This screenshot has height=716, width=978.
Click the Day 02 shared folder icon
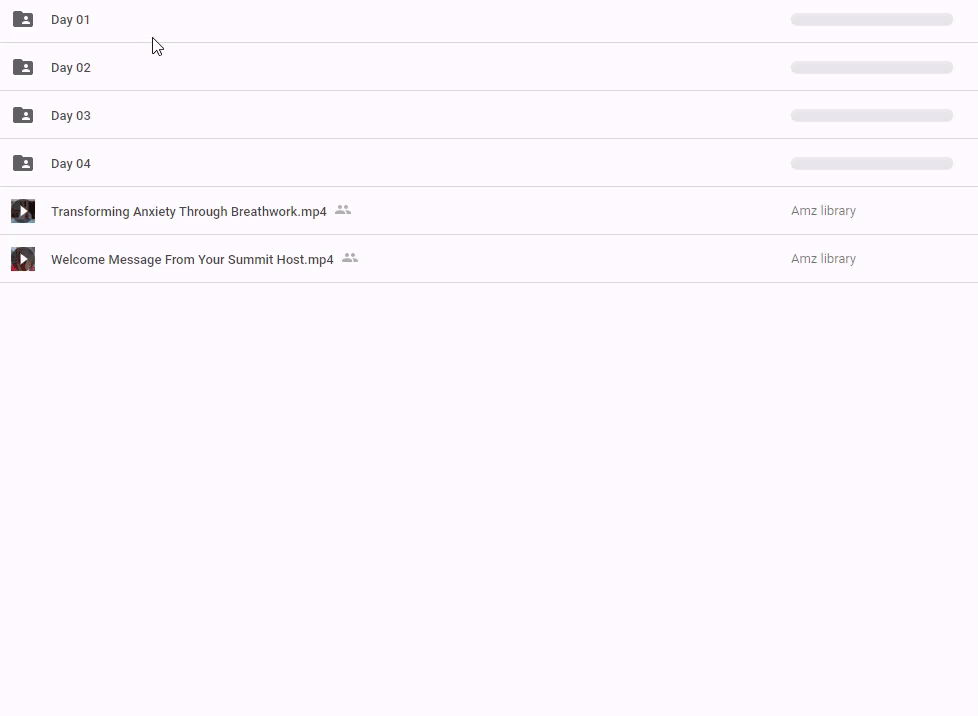[x=23, y=67]
